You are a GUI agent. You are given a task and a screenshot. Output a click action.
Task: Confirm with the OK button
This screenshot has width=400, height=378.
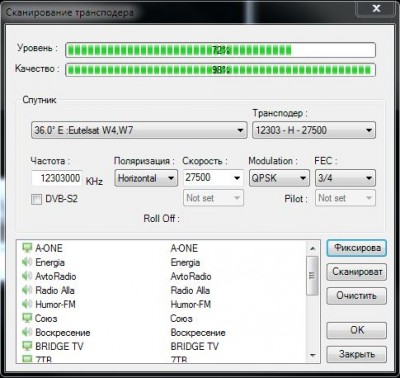point(357,330)
